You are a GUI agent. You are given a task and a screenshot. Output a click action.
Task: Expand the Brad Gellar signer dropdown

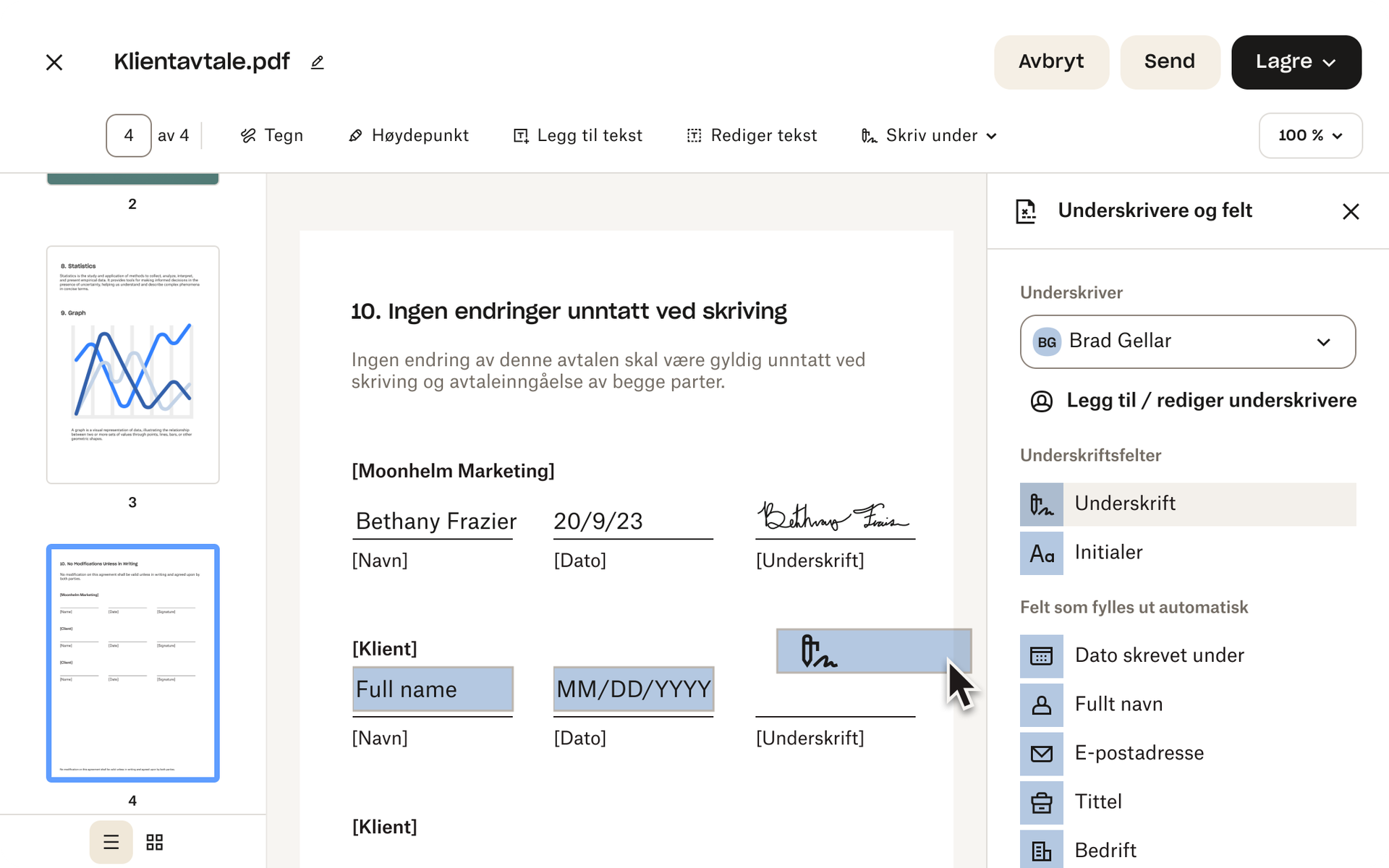tap(1187, 341)
